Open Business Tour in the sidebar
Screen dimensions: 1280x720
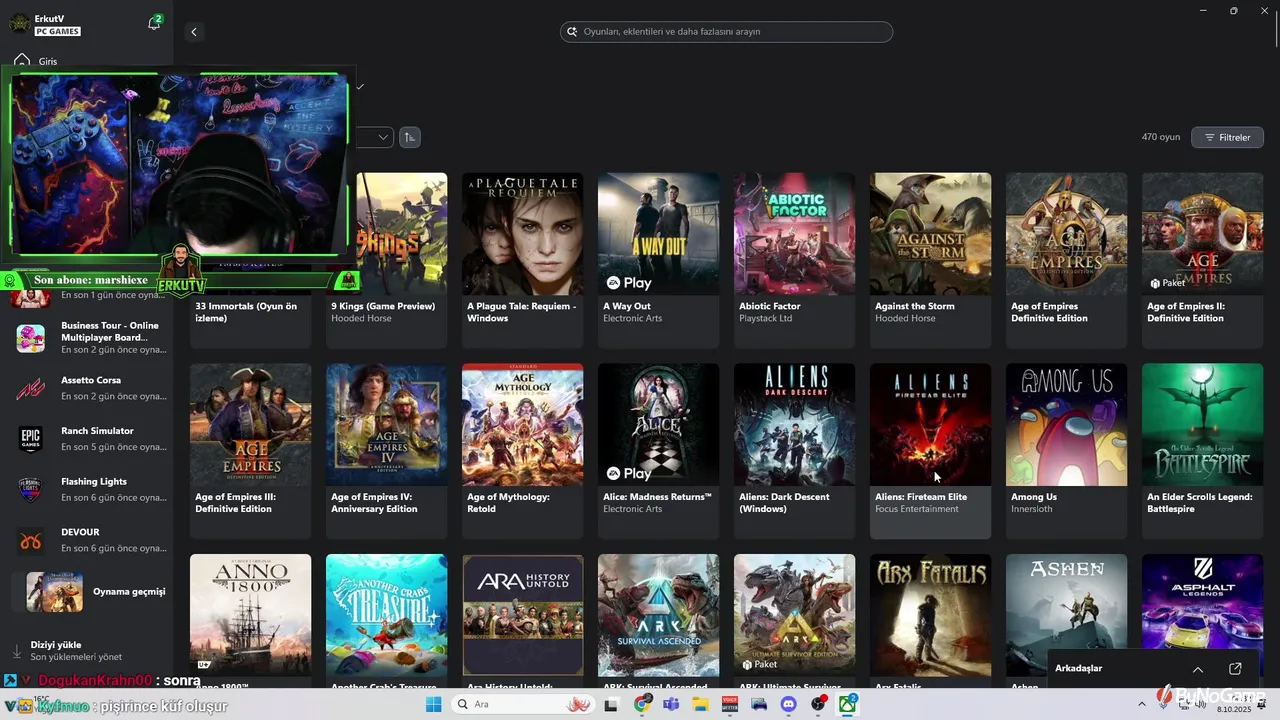(90, 338)
